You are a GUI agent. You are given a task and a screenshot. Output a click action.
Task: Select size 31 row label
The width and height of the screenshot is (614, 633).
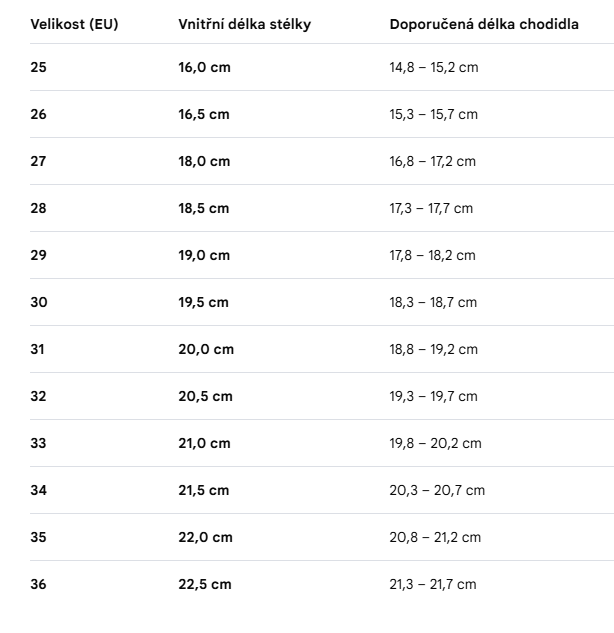pyautogui.click(x=37, y=349)
